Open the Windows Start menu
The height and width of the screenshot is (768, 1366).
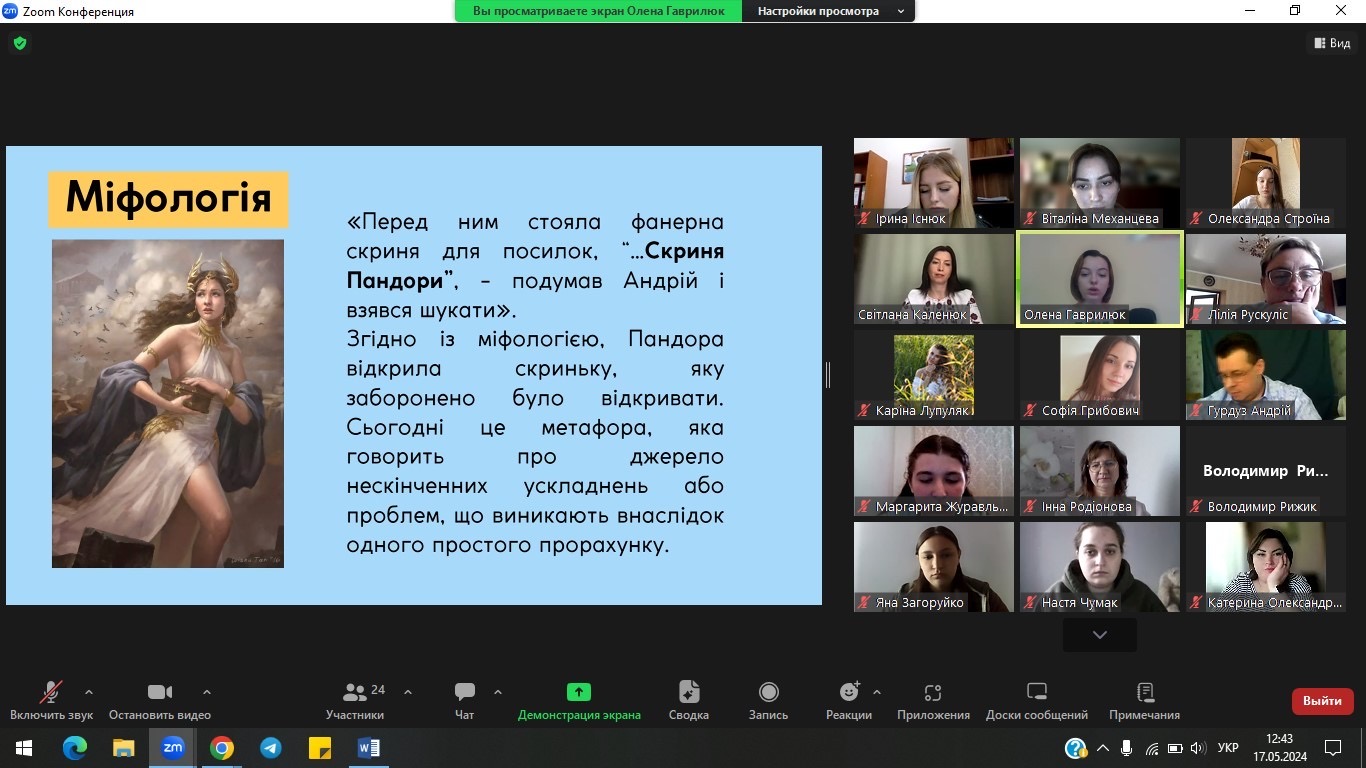23,748
